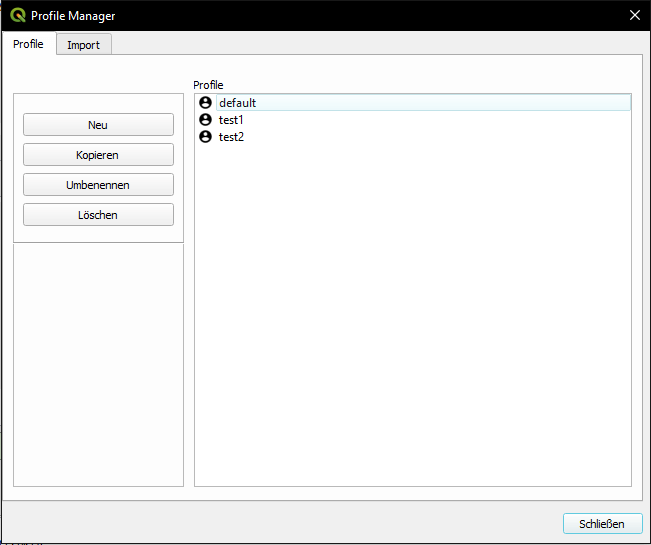The image size is (651, 545).
Task: Click empty space in the profile list
Action: (x=412, y=320)
